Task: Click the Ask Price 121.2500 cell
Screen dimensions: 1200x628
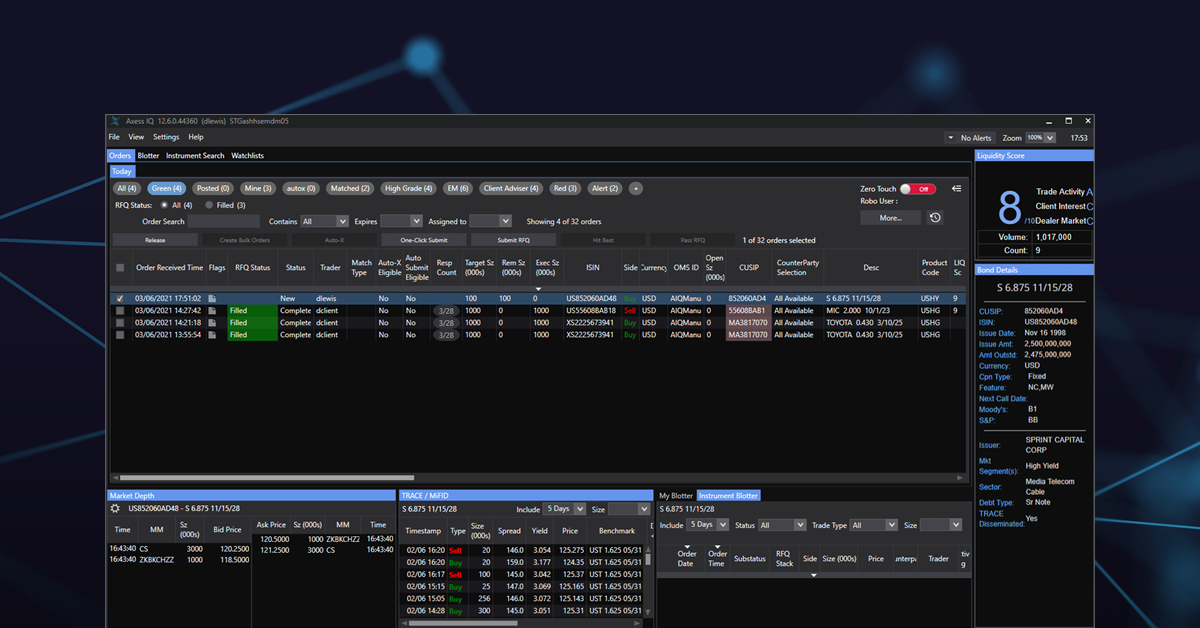Action: 274,550
